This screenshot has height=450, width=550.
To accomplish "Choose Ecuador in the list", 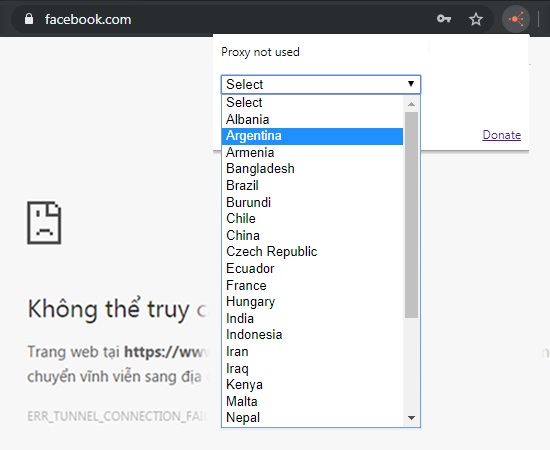I will [312, 268].
